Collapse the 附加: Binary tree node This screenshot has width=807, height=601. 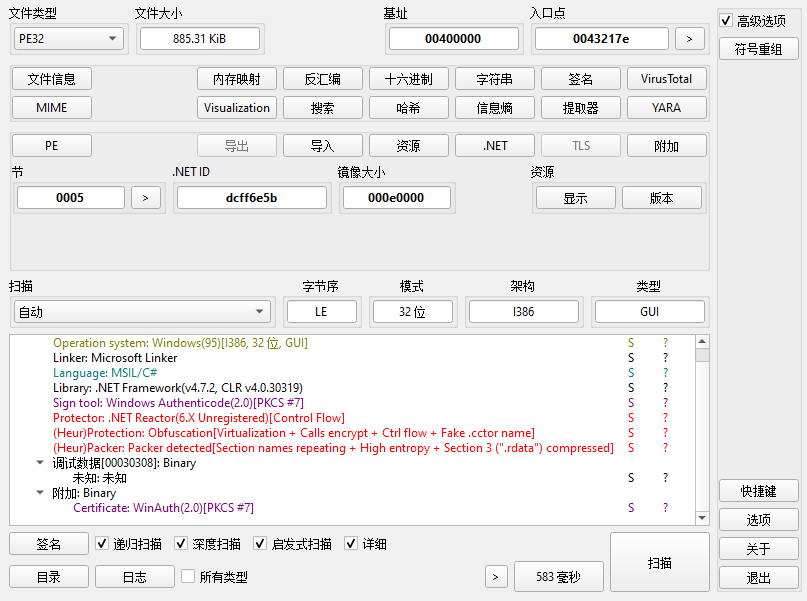[x=40, y=493]
